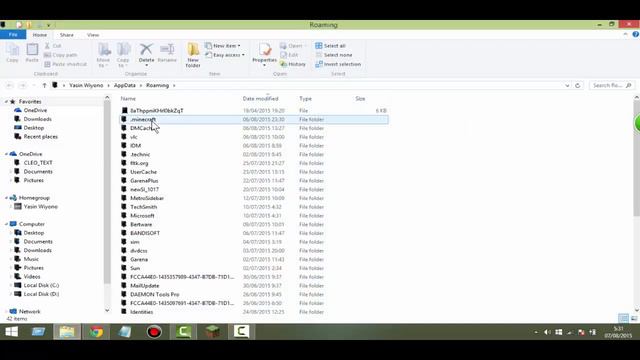Viewport: 640px width, 360px height.
Task: Click the Forward navigation arrow
Action: 22,85
